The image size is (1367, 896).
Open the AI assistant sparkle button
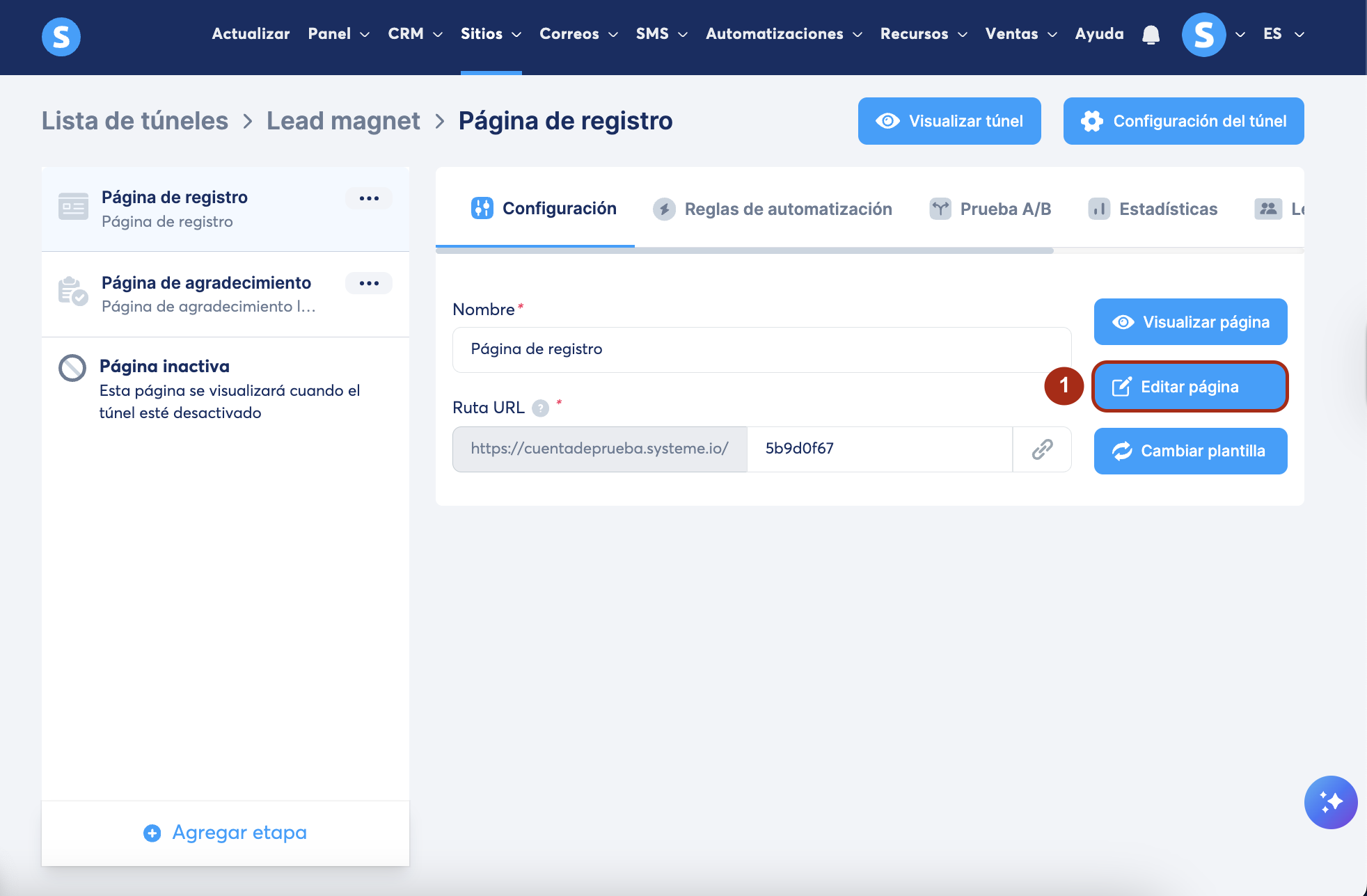point(1330,802)
